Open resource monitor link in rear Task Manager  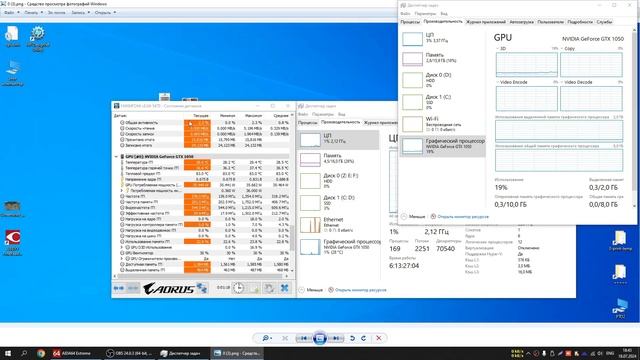pos(358,290)
